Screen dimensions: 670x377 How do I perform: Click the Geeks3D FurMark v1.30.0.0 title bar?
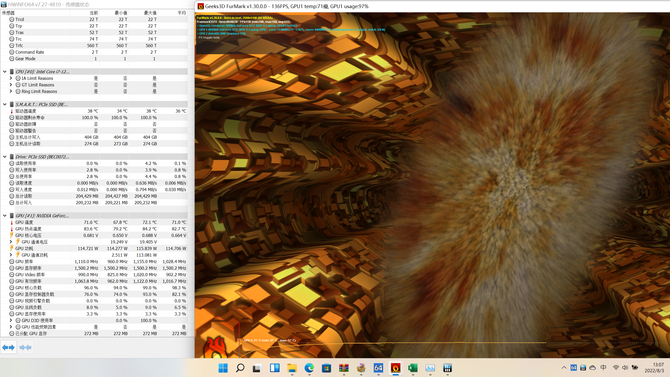point(432,6)
